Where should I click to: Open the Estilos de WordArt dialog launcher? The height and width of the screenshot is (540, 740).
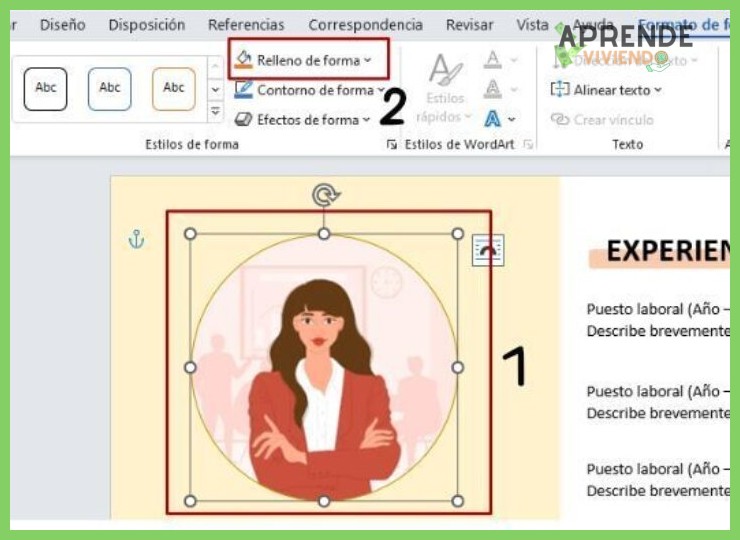coord(528,144)
